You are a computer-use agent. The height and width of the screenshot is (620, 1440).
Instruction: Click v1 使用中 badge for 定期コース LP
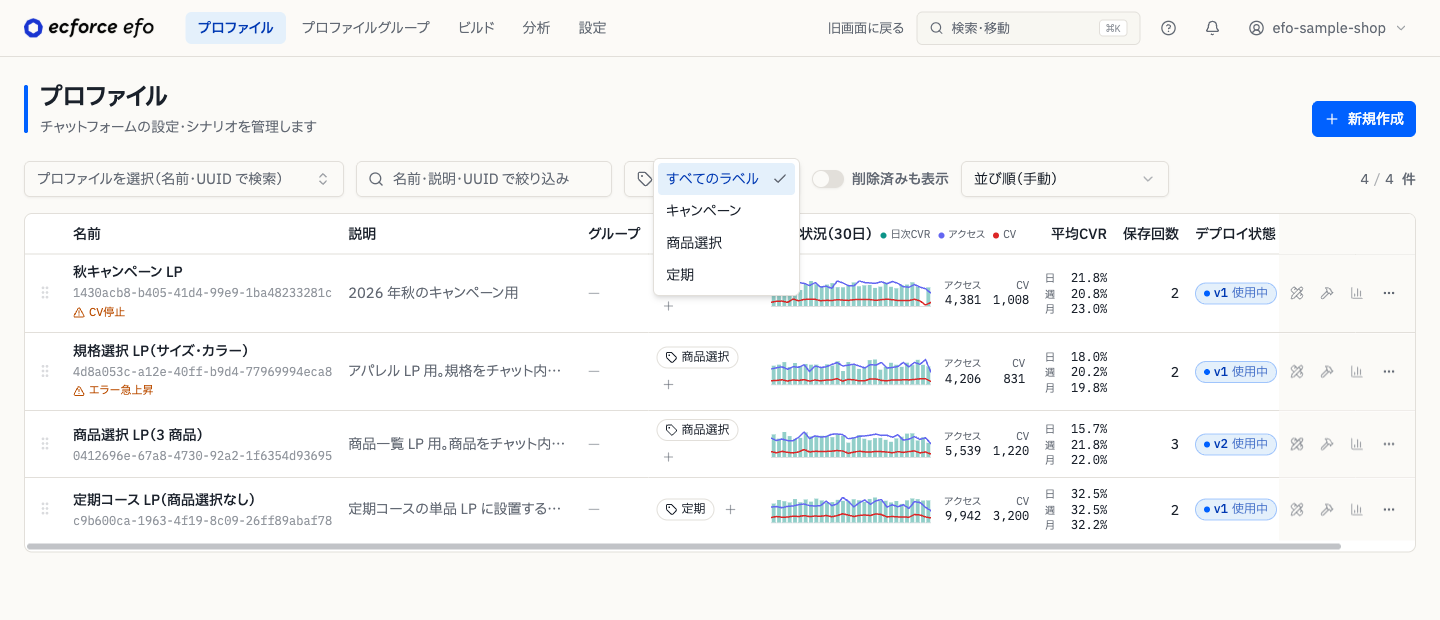(x=1236, y=509)
